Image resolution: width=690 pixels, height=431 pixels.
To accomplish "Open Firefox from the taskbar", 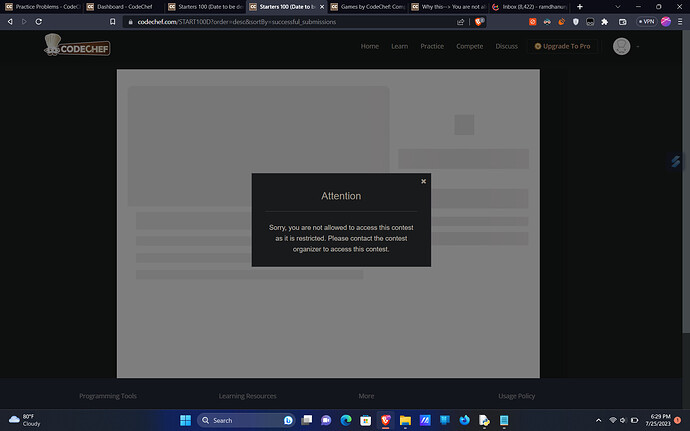I will 464,420.
